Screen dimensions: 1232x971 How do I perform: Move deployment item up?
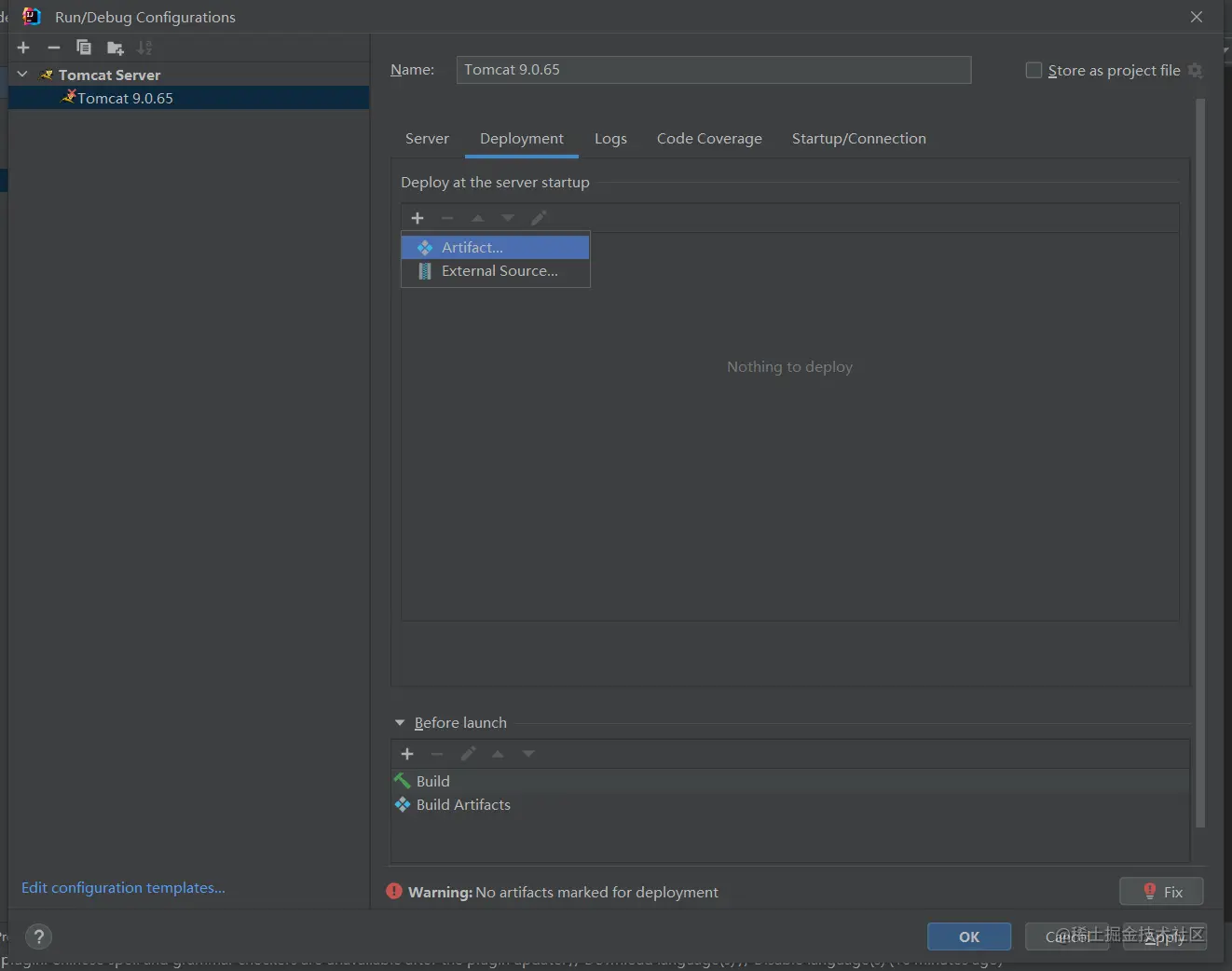click(x=478, y=218)
